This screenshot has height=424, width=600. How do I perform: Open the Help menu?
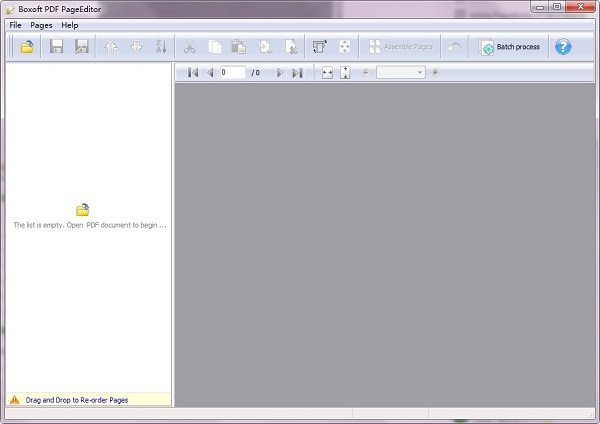[x=70, y=24]
